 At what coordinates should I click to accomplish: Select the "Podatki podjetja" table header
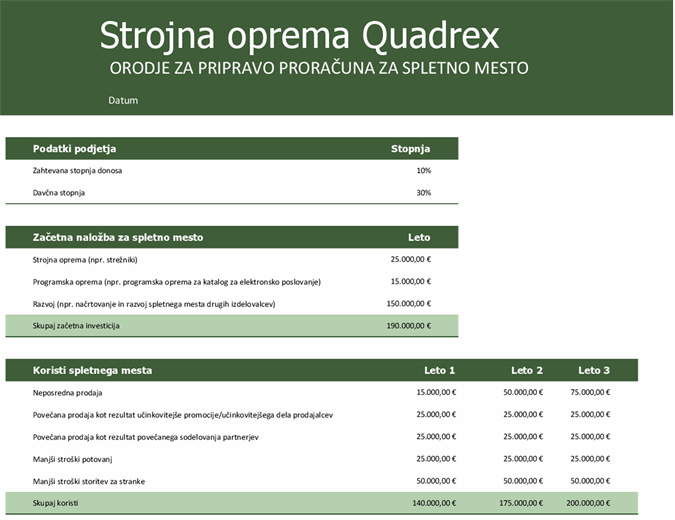tap(75, 149)
